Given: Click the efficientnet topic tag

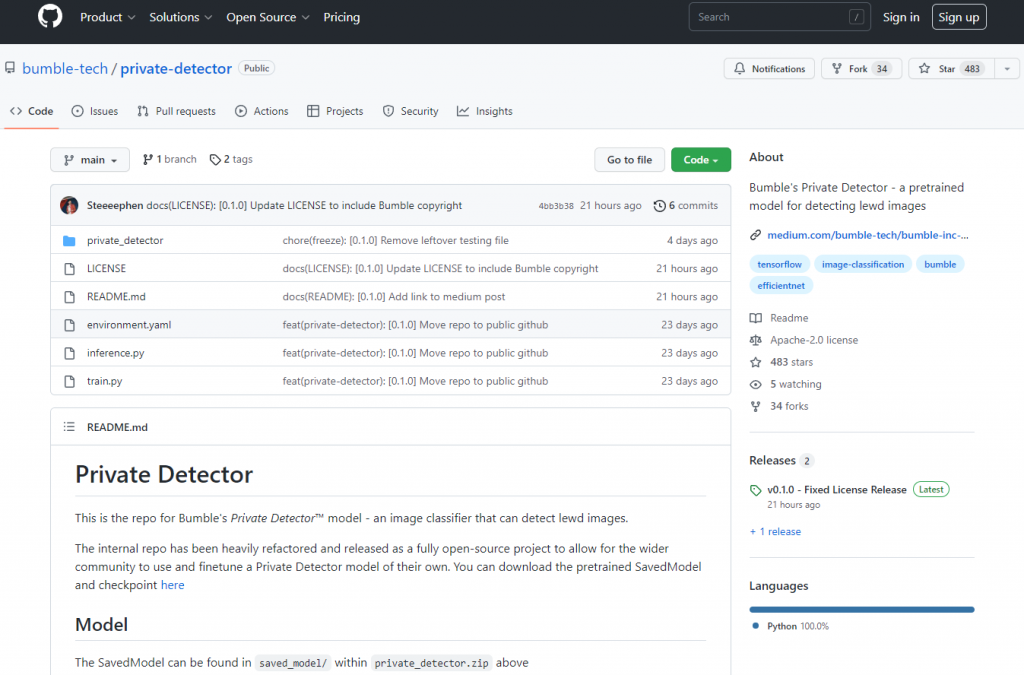Looking at the screenshot, I should (781, 285).
